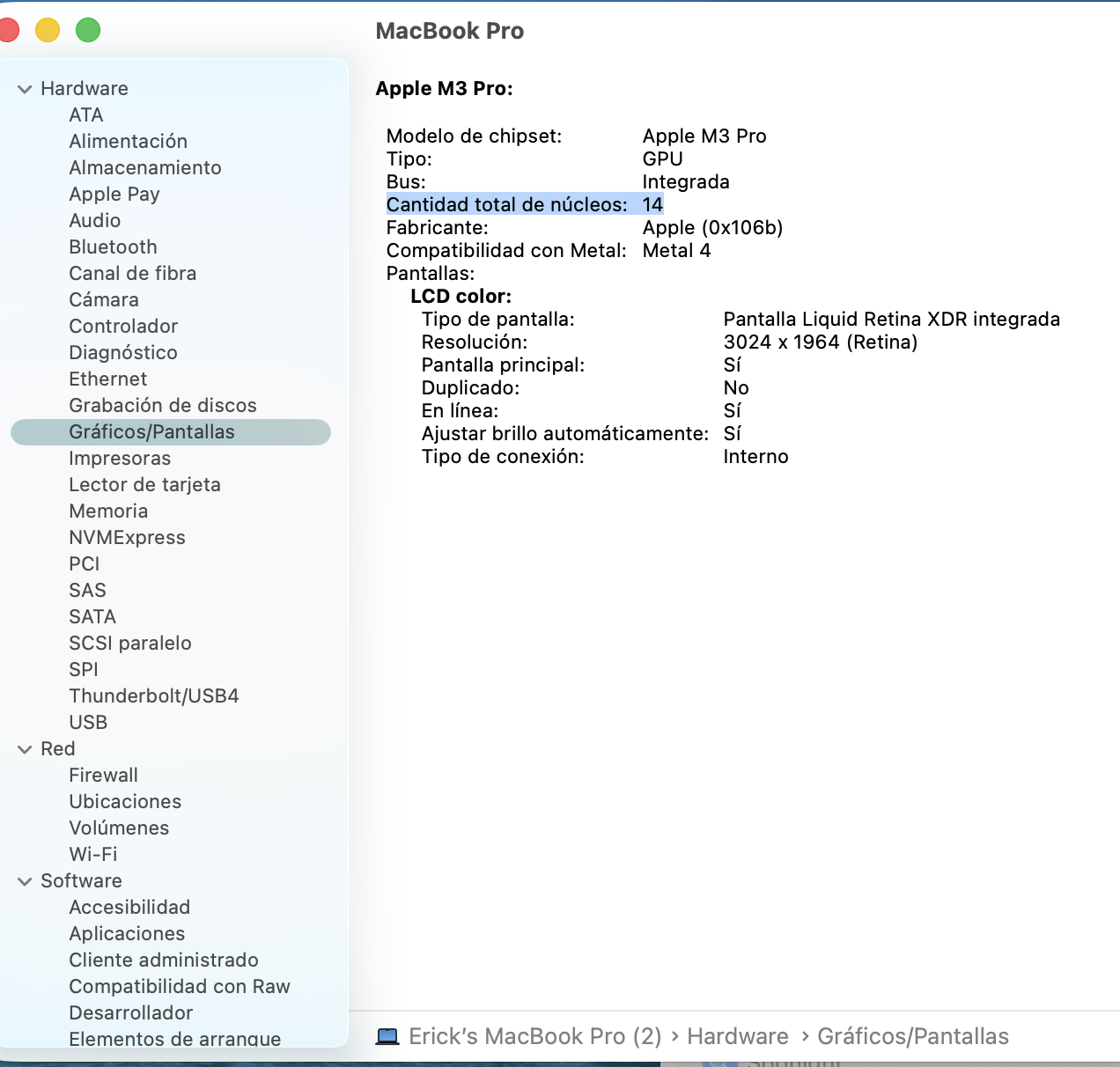This screenshot has height=1067, width=1120.
Task: Open Diagnóstico section
Action: point(123,353)
